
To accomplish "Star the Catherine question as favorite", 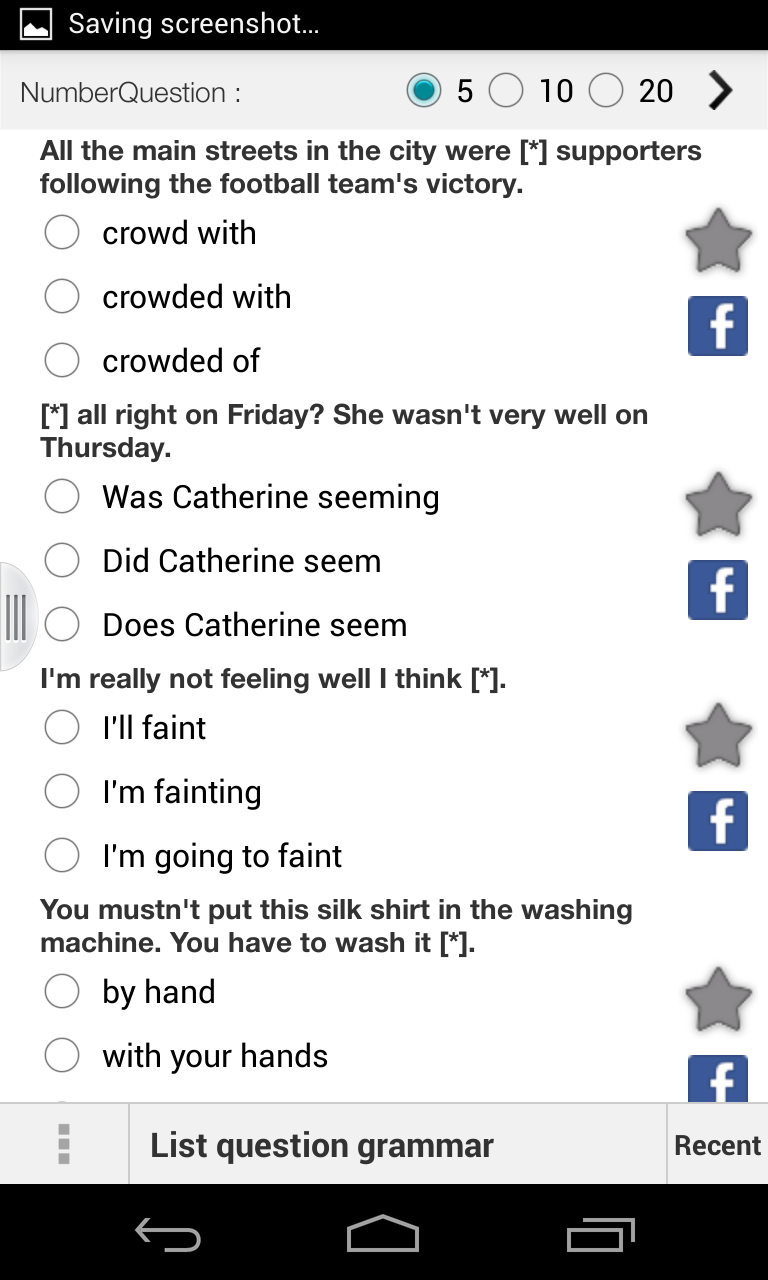I will 718,505.
